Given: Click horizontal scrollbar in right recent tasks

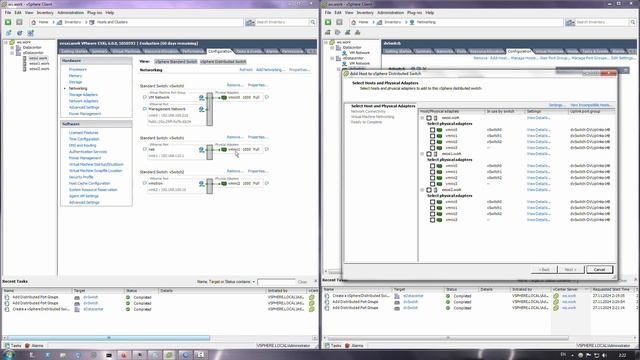Looking at the screenshot, I should coord(448,338).
